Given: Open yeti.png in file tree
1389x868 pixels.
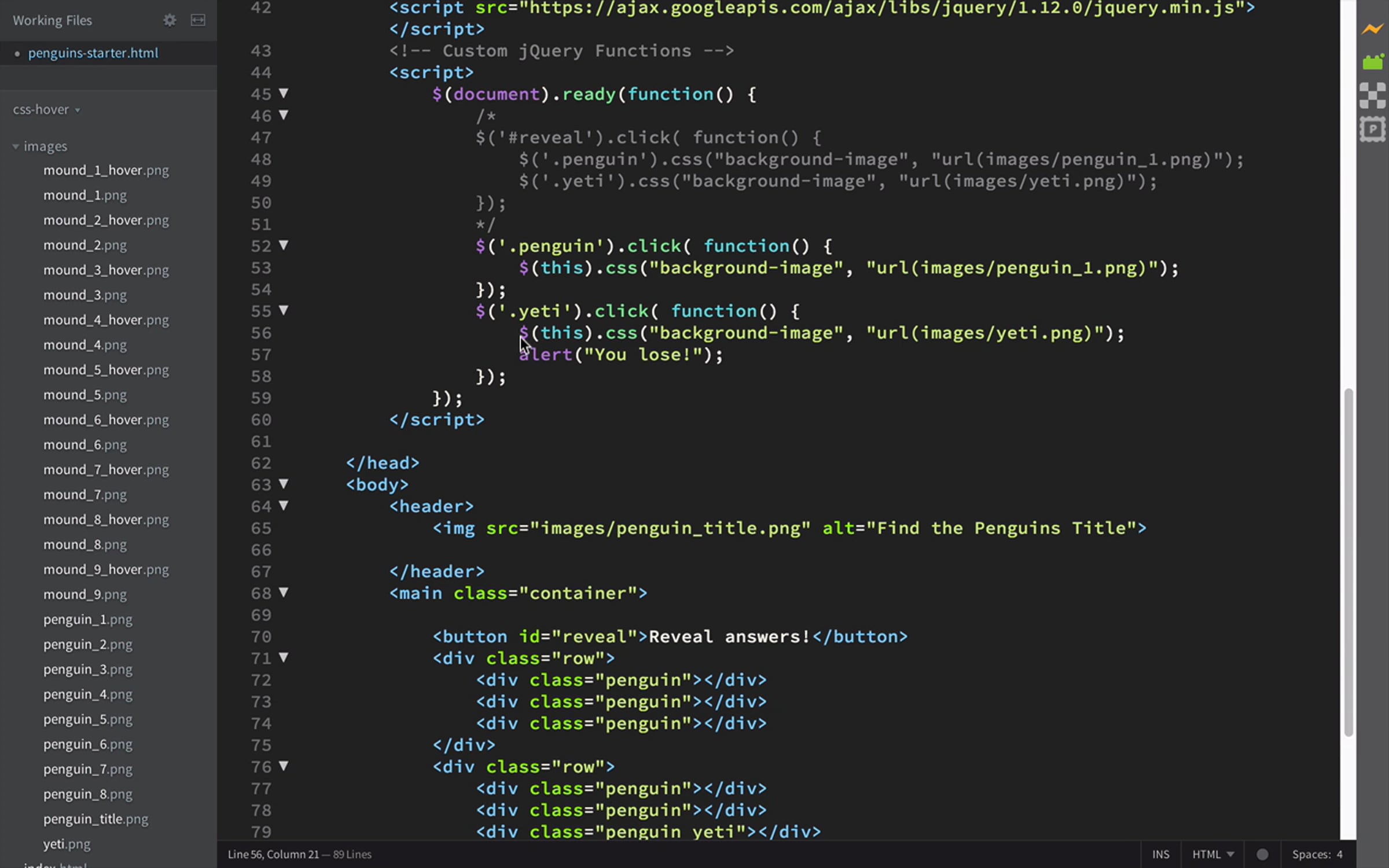Looking at the screenshot, I should coord(67,844).
